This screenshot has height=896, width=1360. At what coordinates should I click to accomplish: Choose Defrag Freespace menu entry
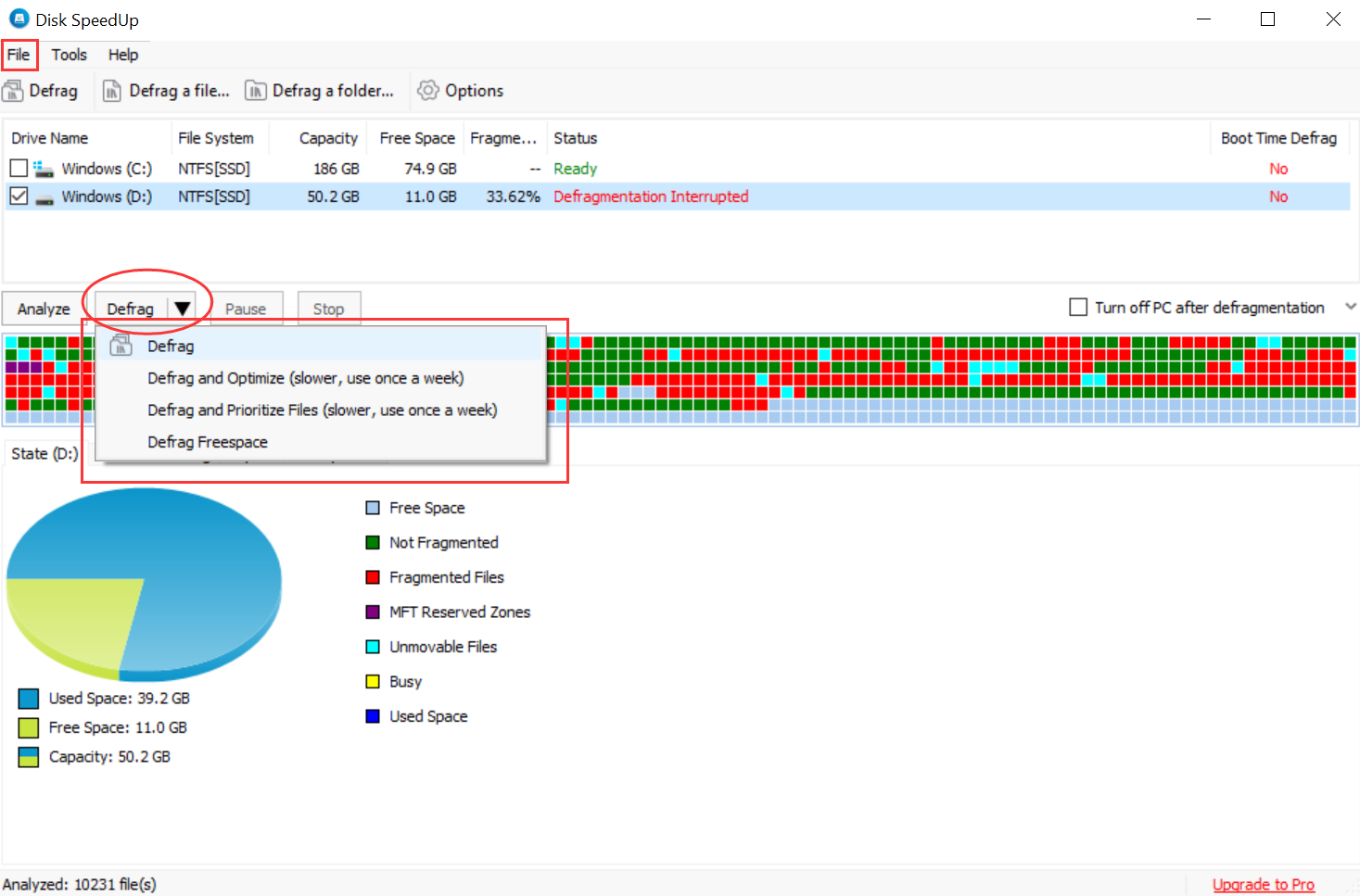(207, 442)
